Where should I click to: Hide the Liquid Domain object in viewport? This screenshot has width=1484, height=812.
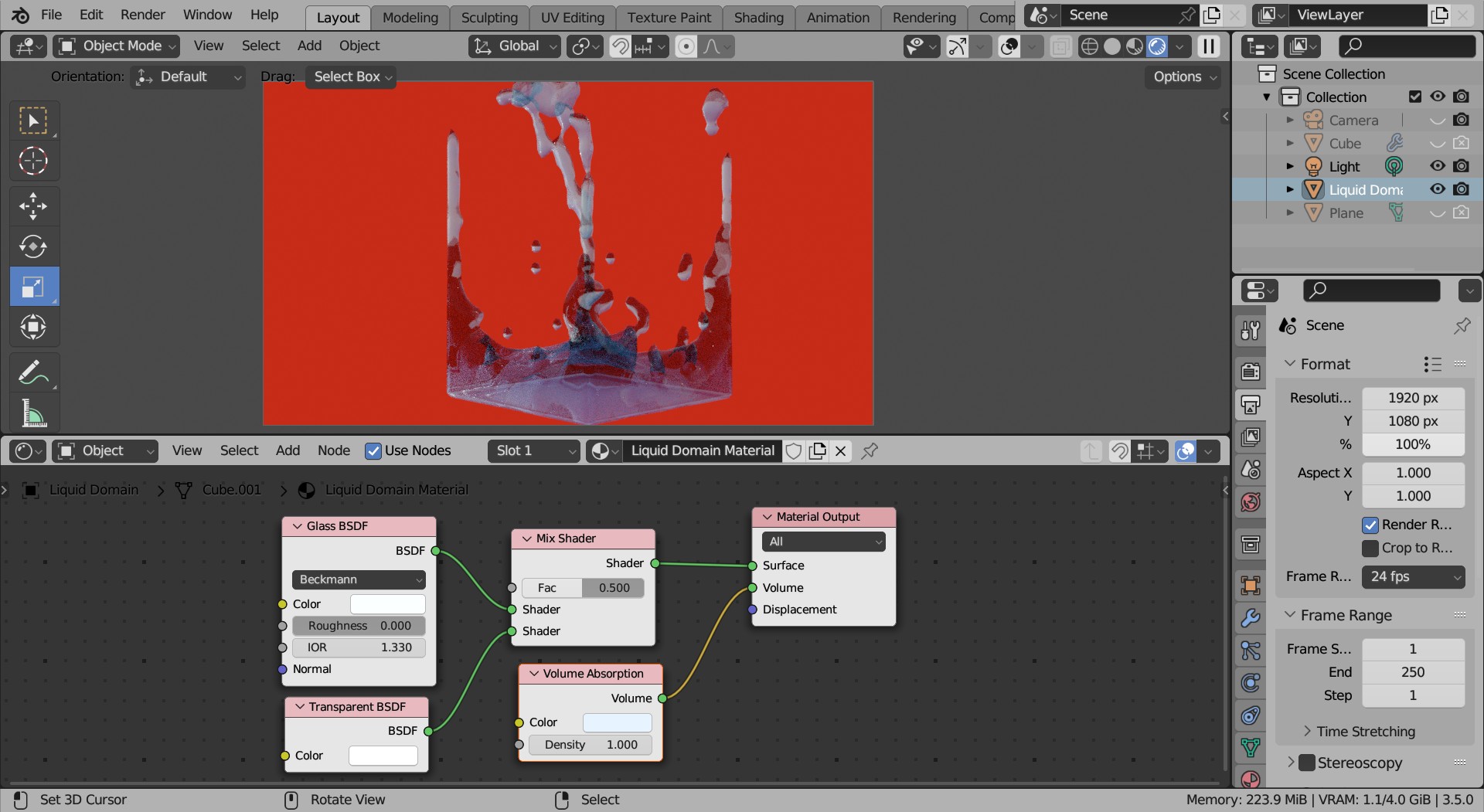[1438, 189]
